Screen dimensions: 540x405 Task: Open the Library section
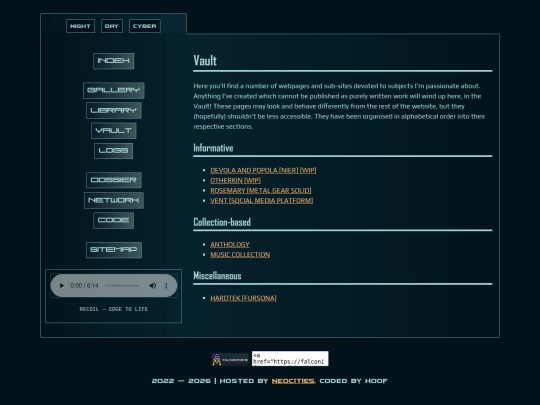(114, 111)
